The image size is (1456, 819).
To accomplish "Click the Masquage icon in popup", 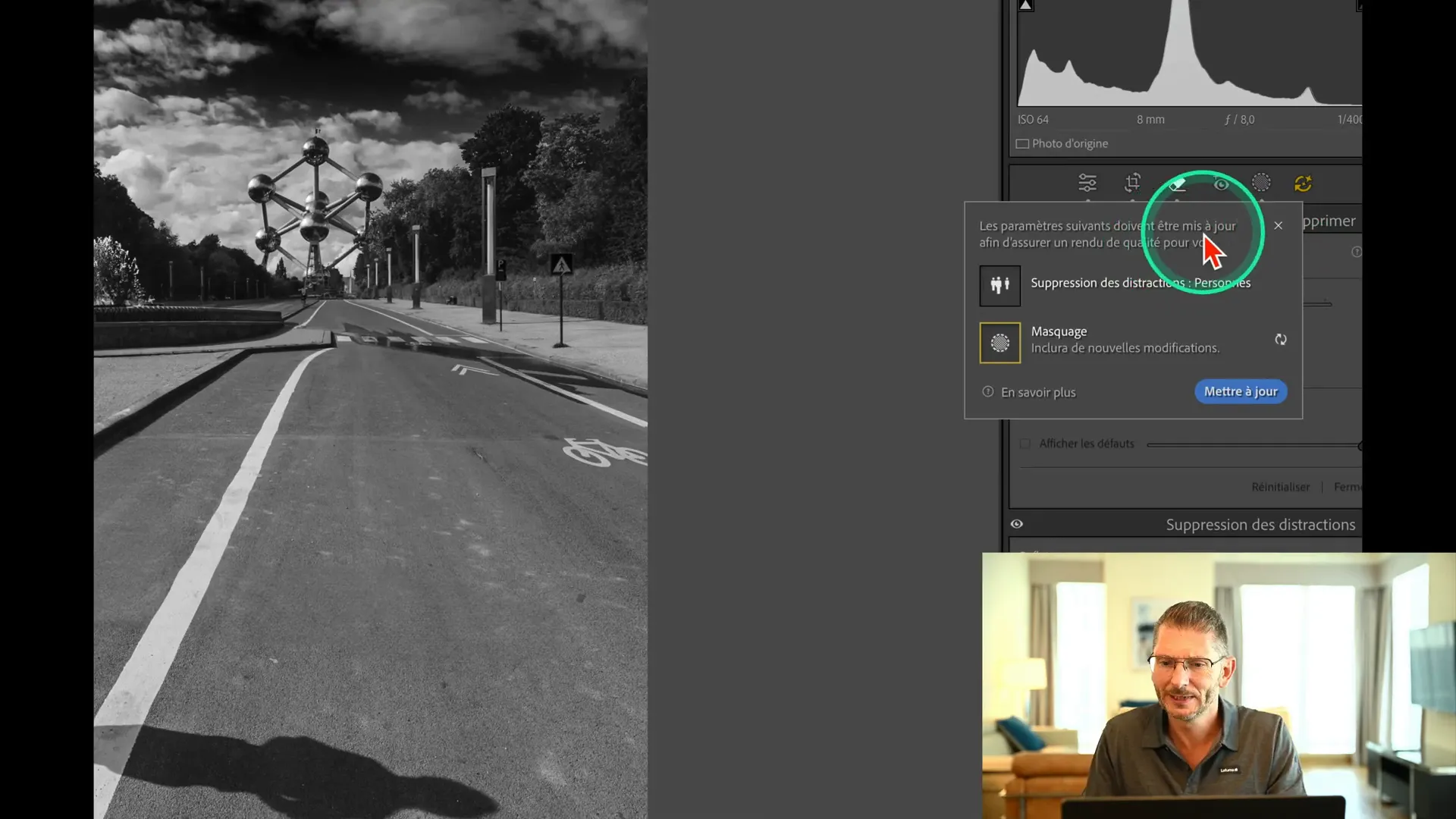I will tap(999, 343).
